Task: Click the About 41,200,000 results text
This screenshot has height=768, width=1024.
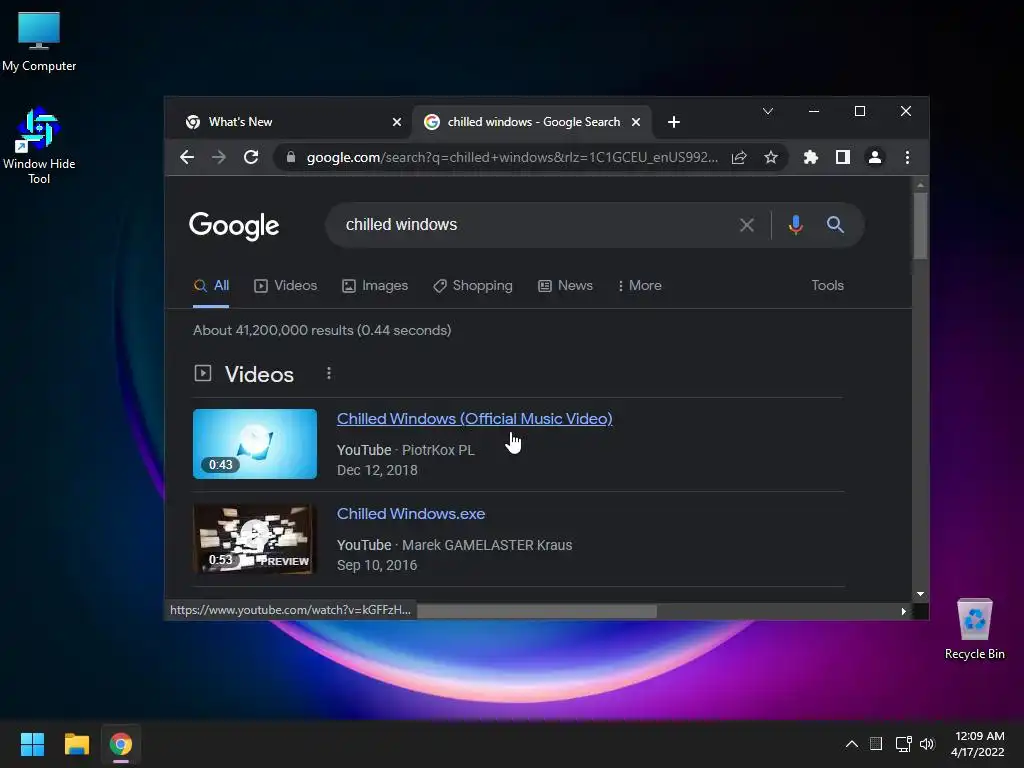Action: click(322, 330)
